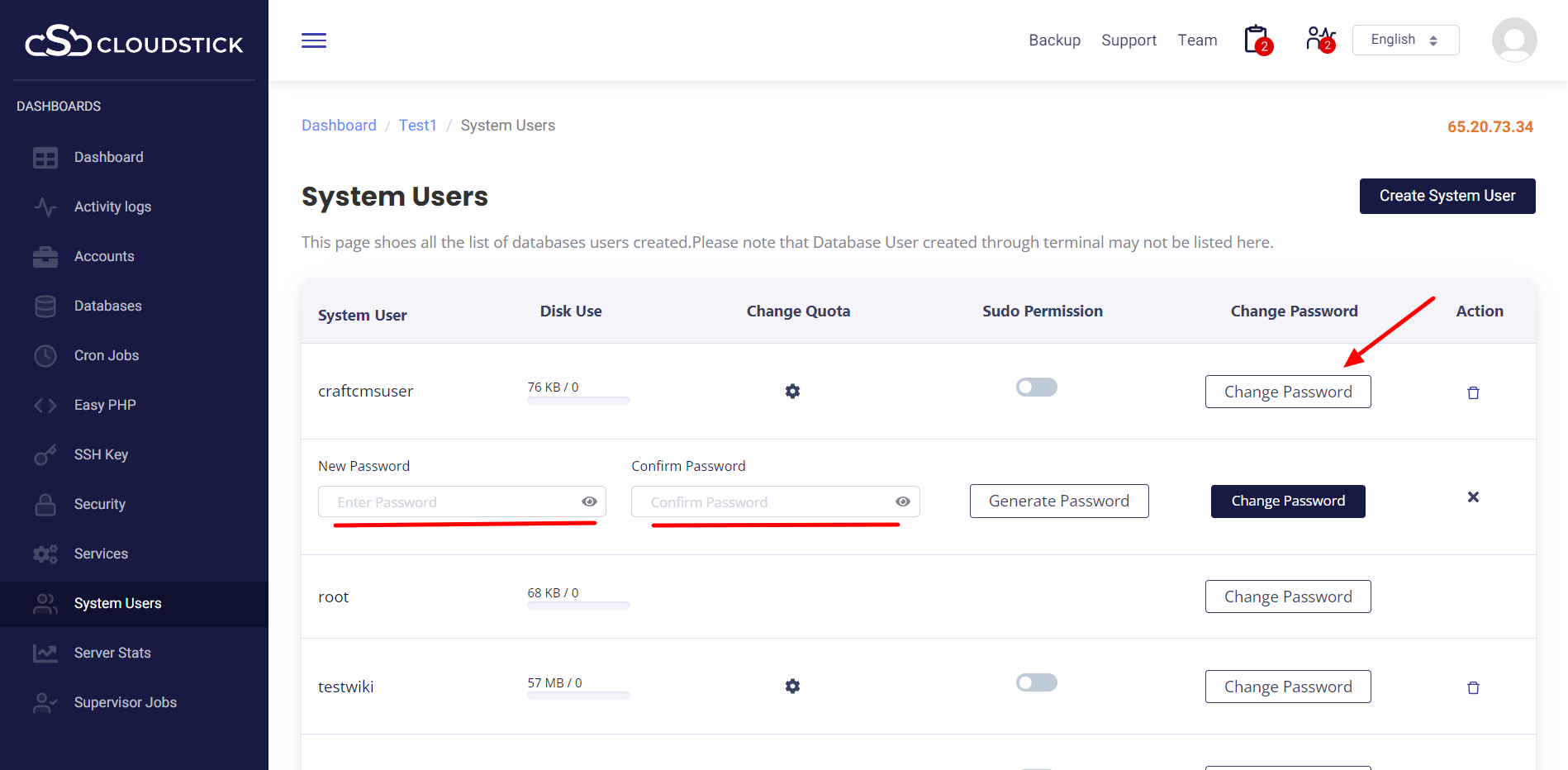Image resolution: width=1568 pixels, height=770 pixels.
Task: Delete the craftcmsuser system user
Action: click(x=1473, y=393)
